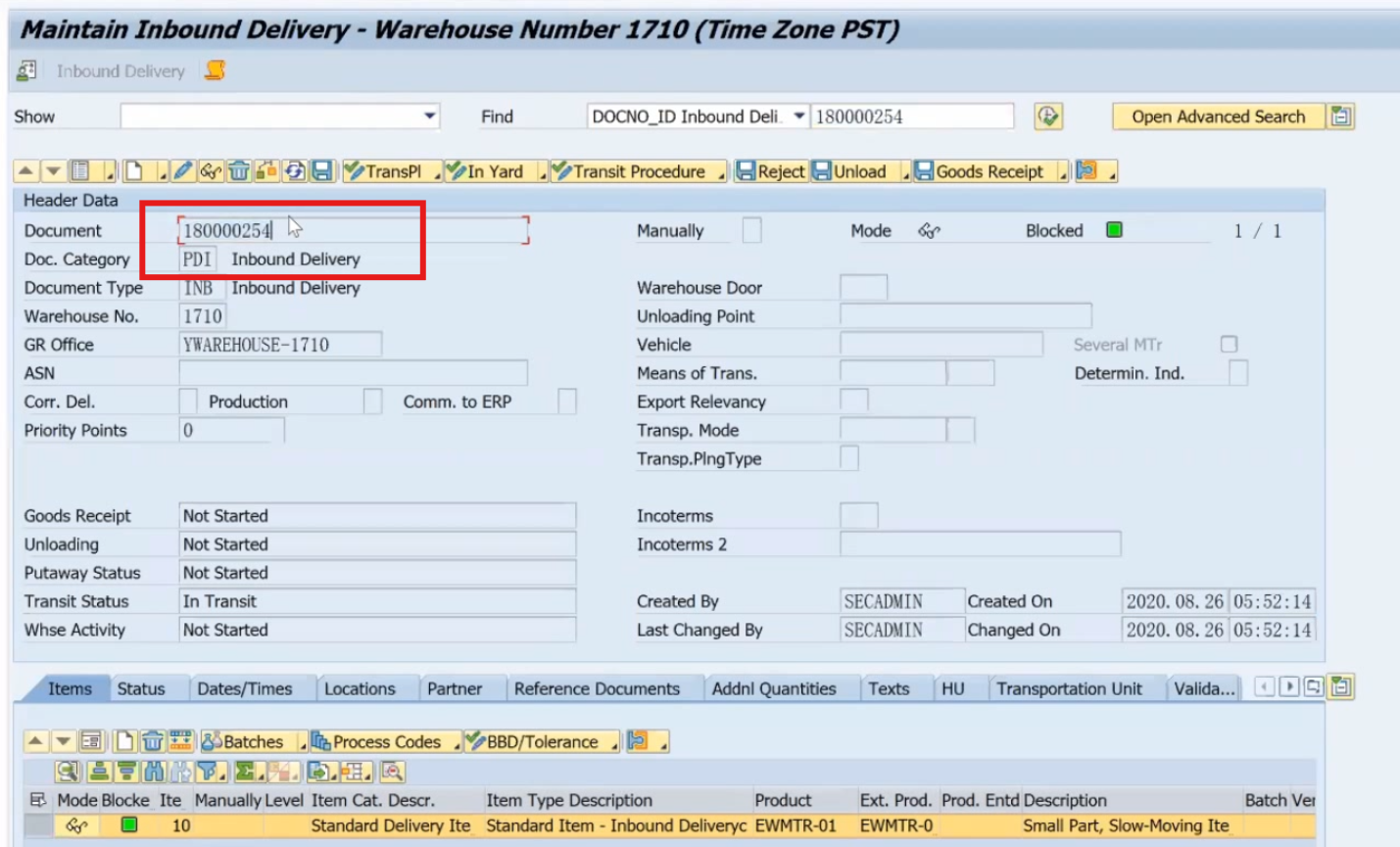
Task: Refresh the inbound delivery document
Action: (x=293, y=171)
